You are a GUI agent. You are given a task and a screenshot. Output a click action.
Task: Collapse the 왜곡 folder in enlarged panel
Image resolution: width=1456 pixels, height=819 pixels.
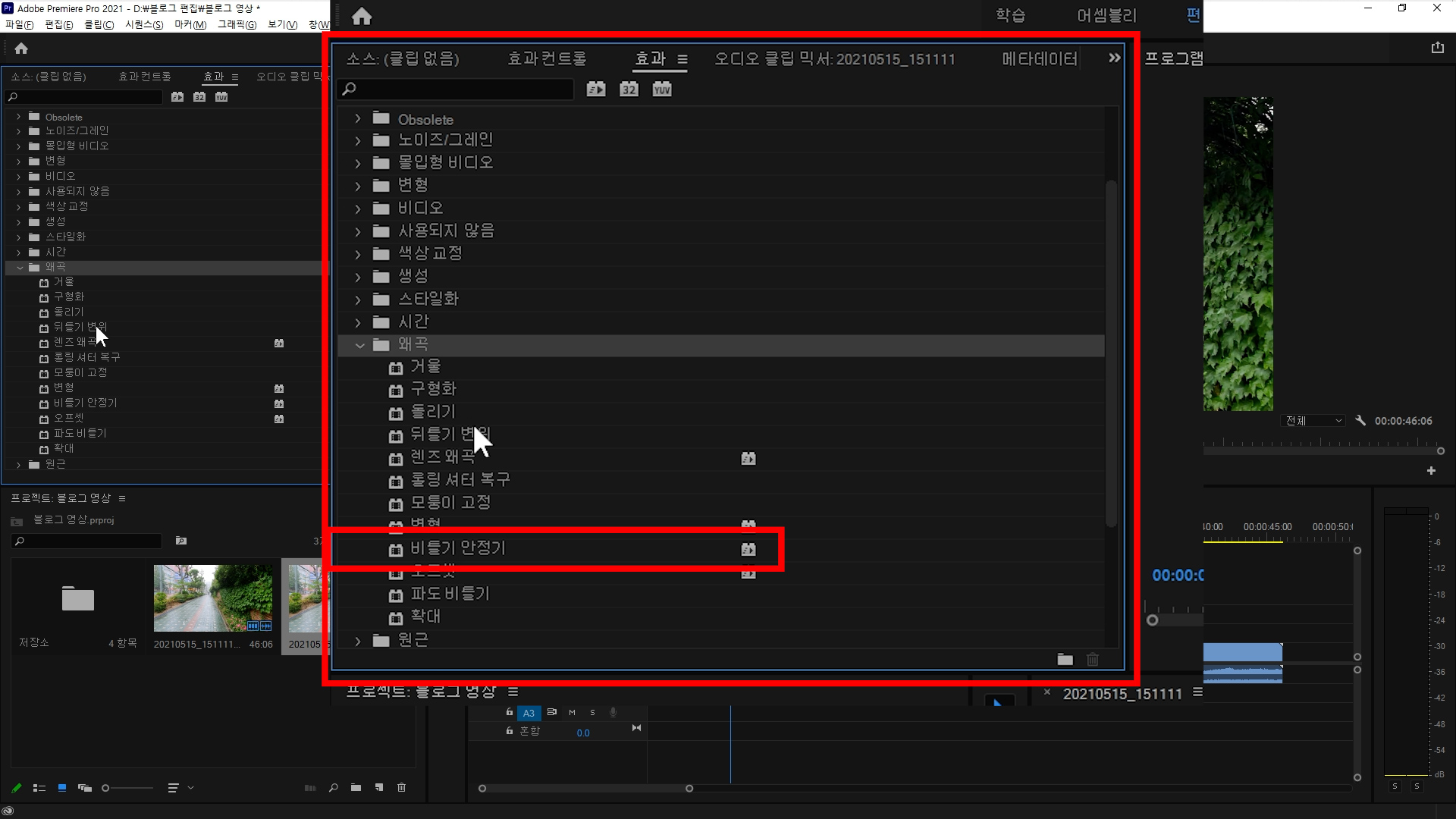coord(359,345)
